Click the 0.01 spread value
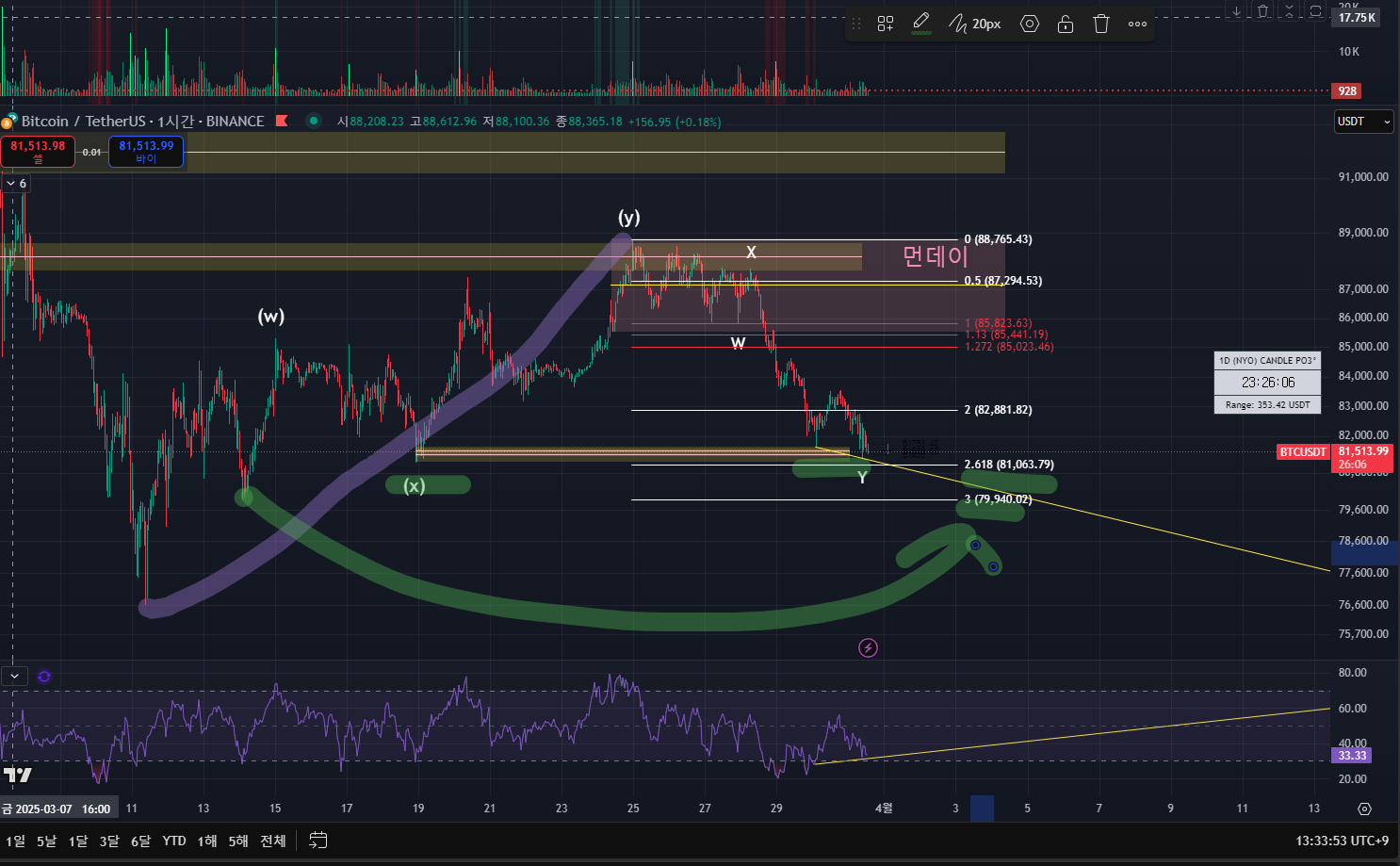Image resolution: width=1400 pixels, height=866 pixels. (x=91, y=152)
